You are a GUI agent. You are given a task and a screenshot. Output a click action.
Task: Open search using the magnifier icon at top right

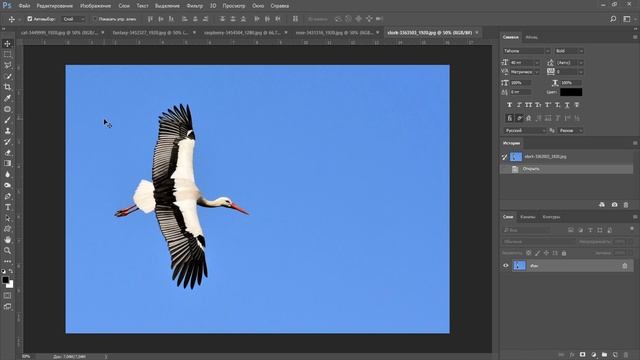tap(613, 19)
